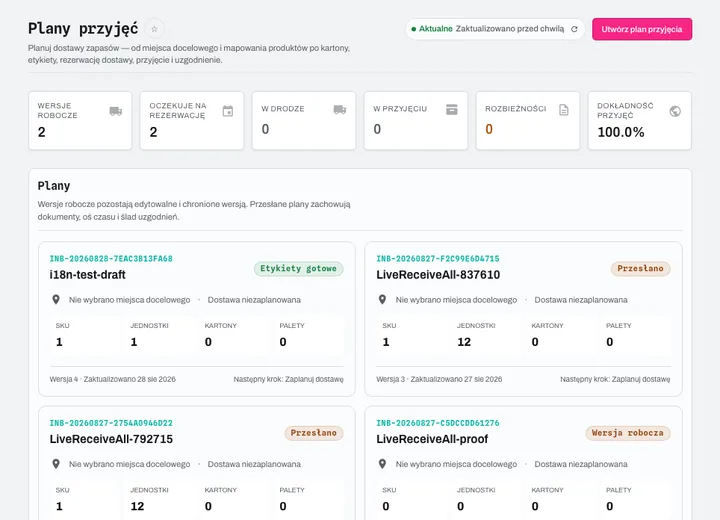
Task: Click the Wersja robocza status badge
Action: click(628, 433)
